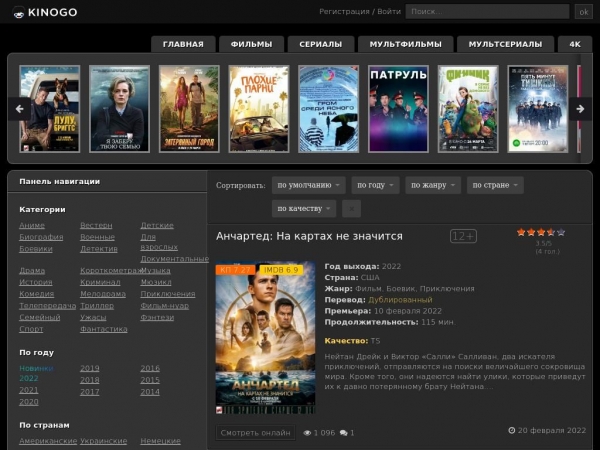
Task: Rate movie with the first star
Action: [x=521, y=232]
